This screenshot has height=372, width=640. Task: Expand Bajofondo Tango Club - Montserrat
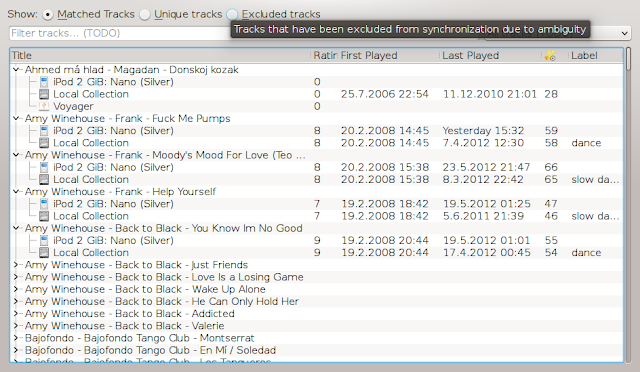(x=16, y=338)
